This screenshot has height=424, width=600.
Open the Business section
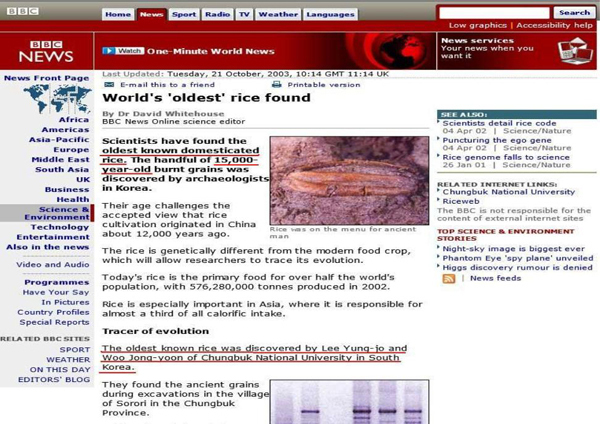coord(67,189)
